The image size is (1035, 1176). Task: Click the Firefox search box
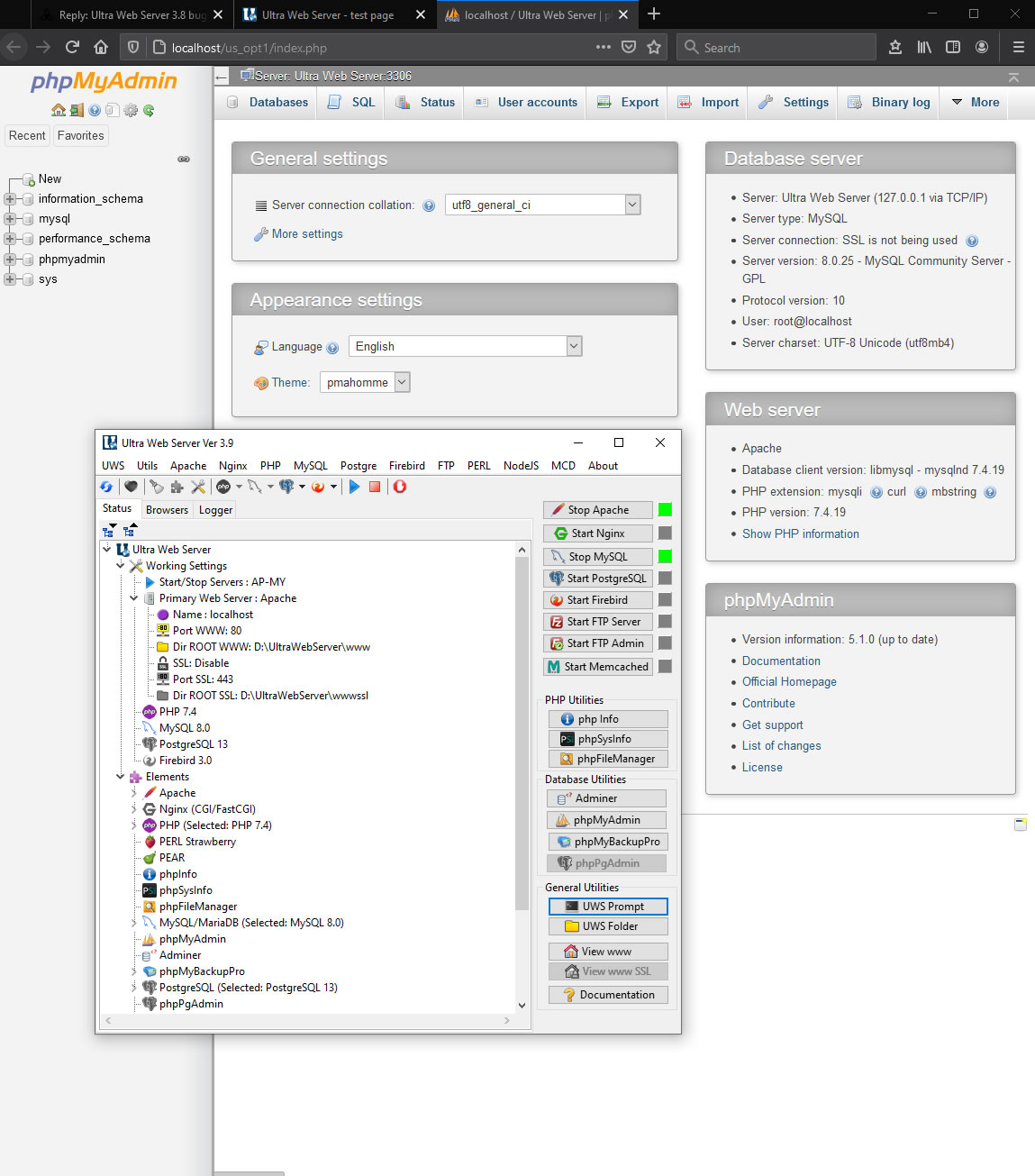[x=776, y=47]
